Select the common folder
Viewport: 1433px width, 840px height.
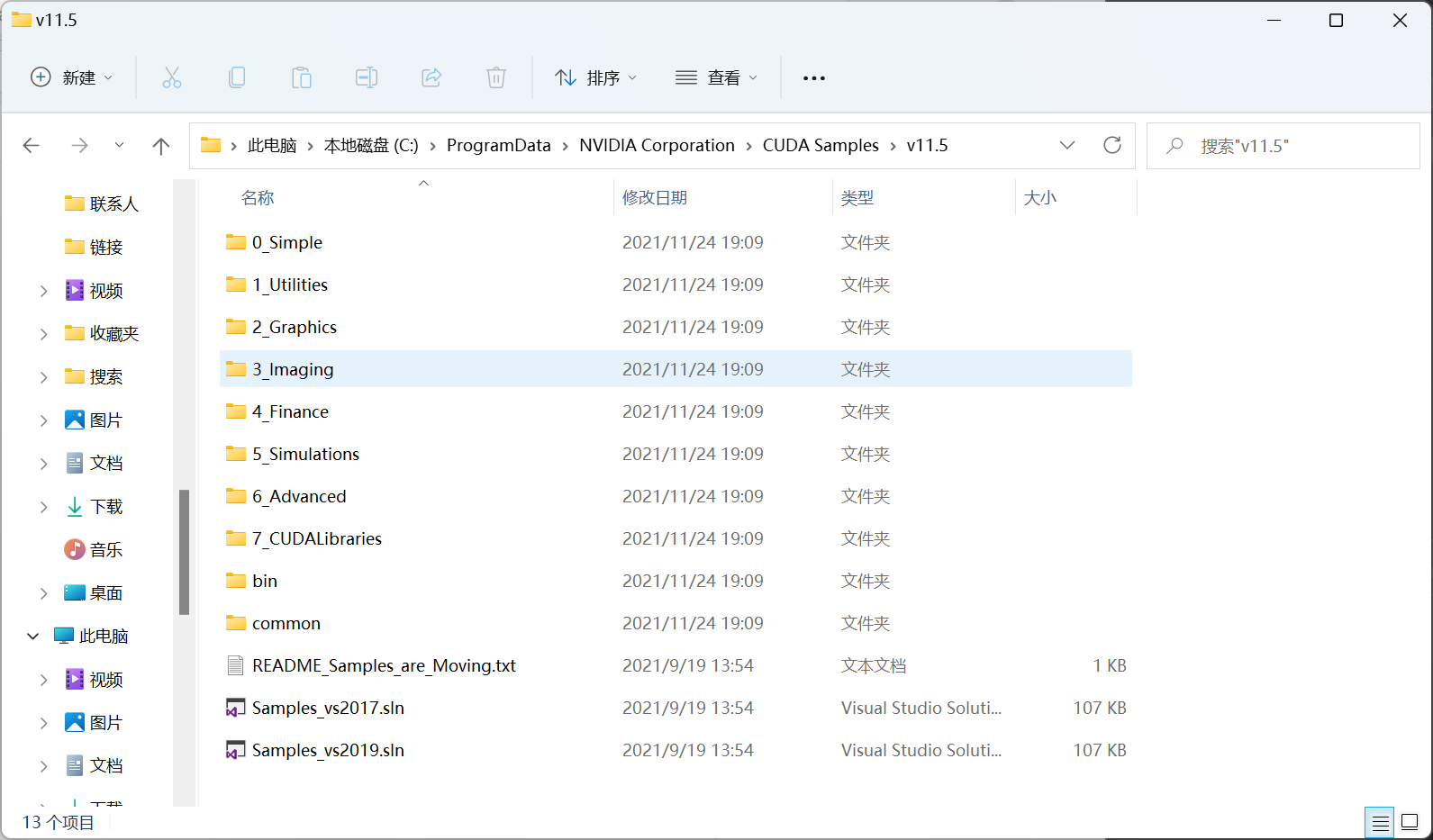[286, 623]
